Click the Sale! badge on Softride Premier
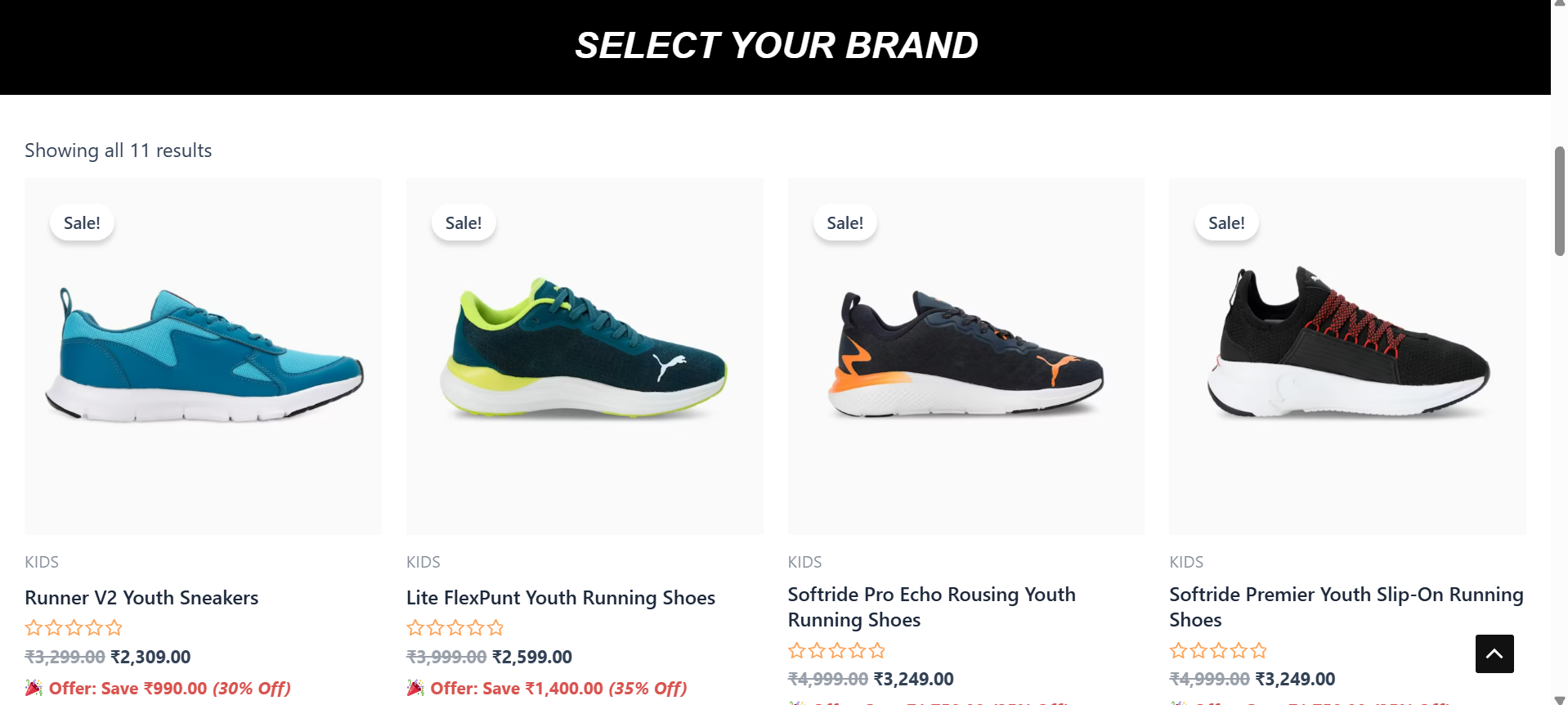The width and height of the screenshot is (1568, 705). click(1226, 222)
